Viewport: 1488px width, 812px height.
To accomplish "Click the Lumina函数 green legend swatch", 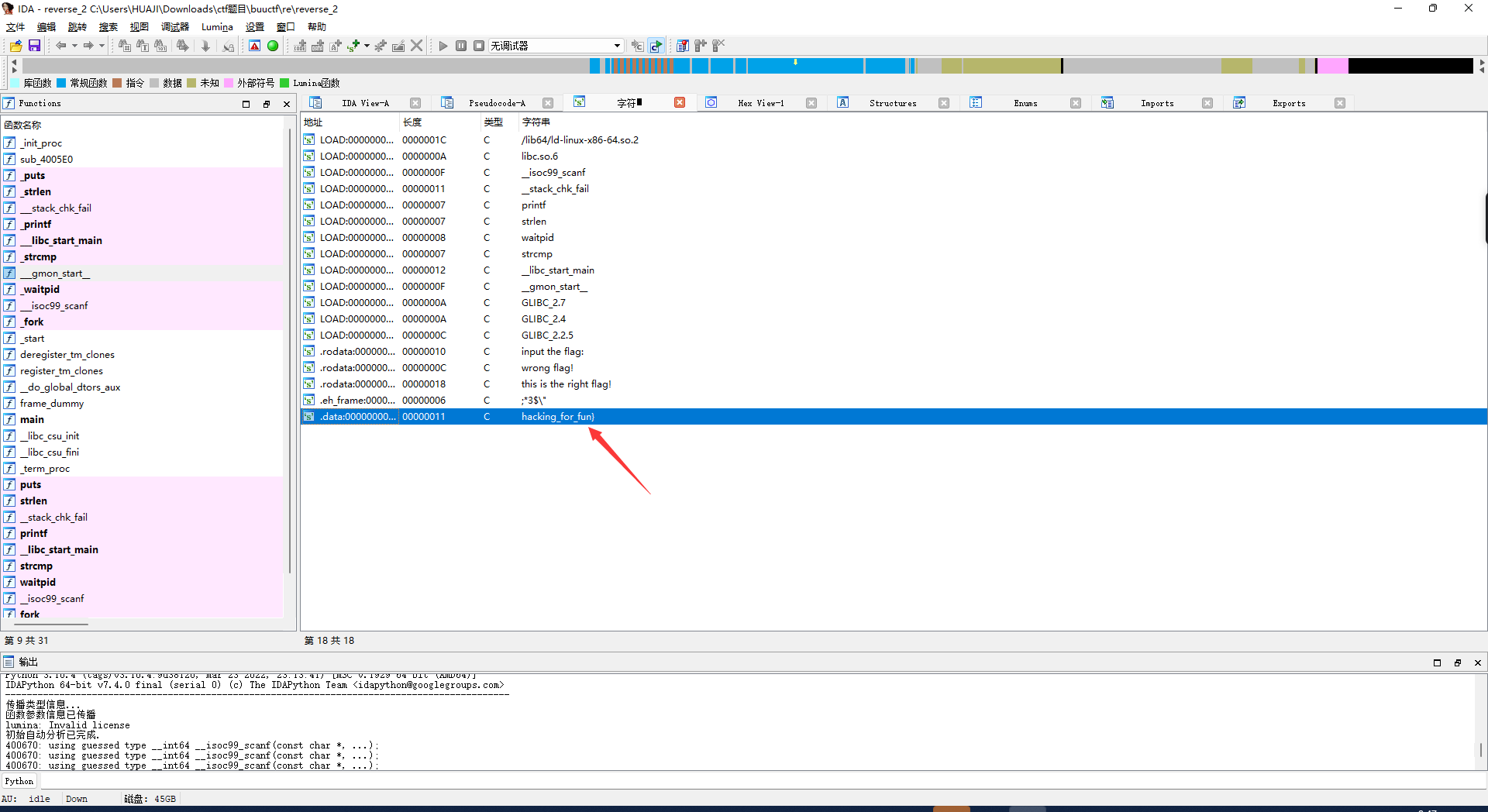I will point(284,83).
